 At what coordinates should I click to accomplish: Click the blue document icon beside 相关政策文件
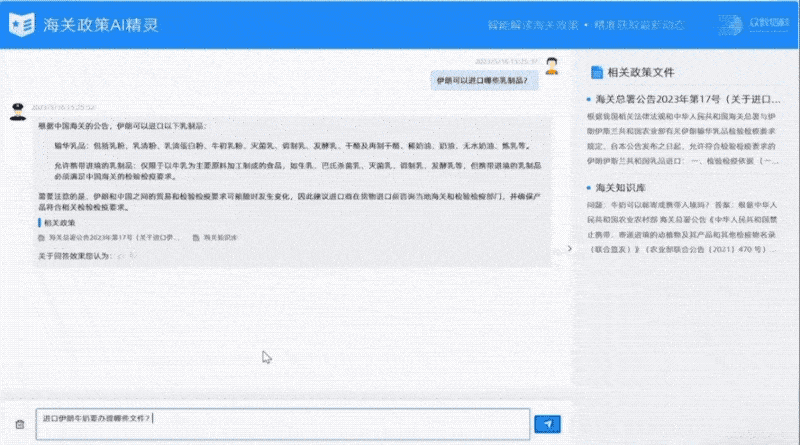[596, 72]
